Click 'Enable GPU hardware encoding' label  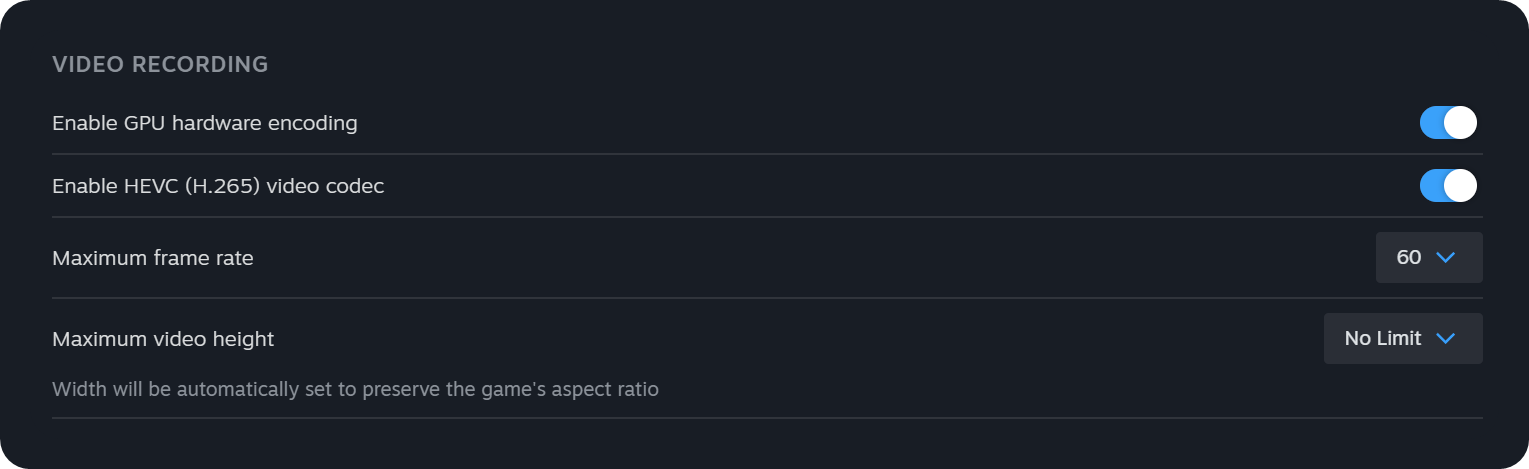point(204,123)
